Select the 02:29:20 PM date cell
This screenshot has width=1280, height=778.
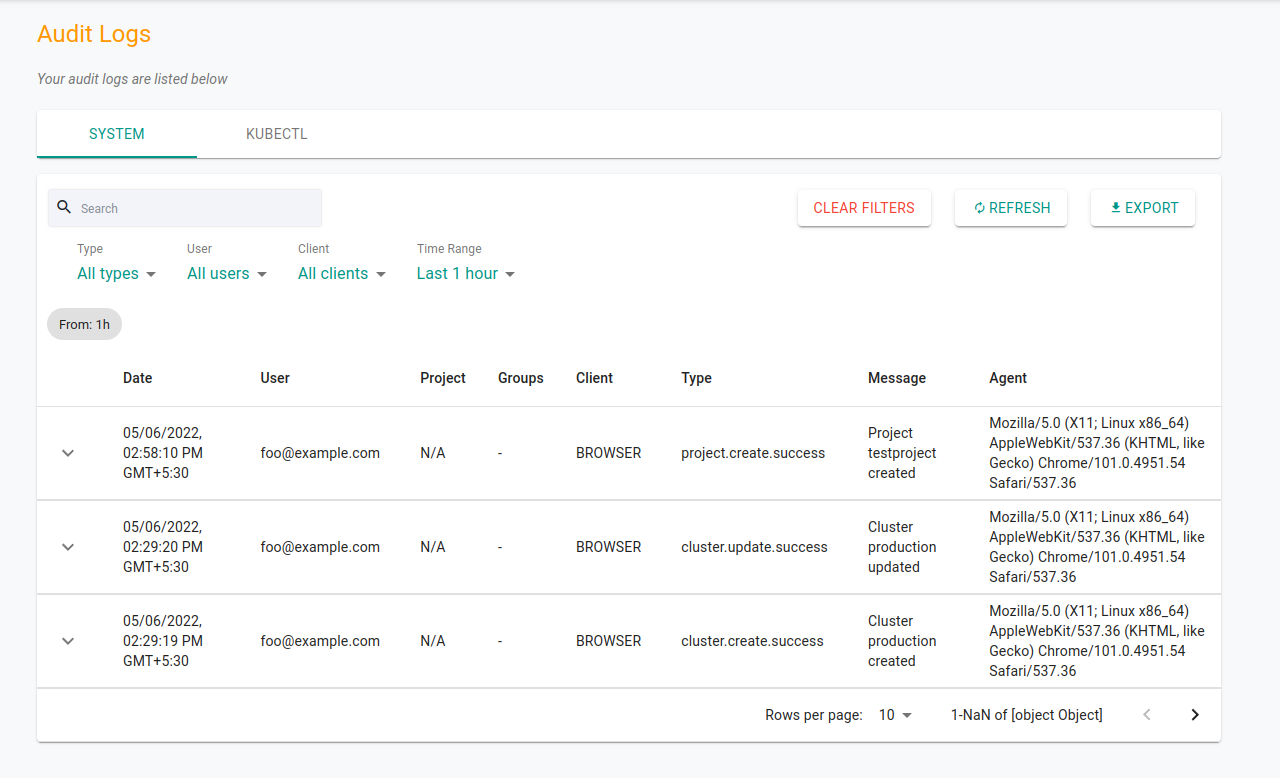[x=163, y=547]
